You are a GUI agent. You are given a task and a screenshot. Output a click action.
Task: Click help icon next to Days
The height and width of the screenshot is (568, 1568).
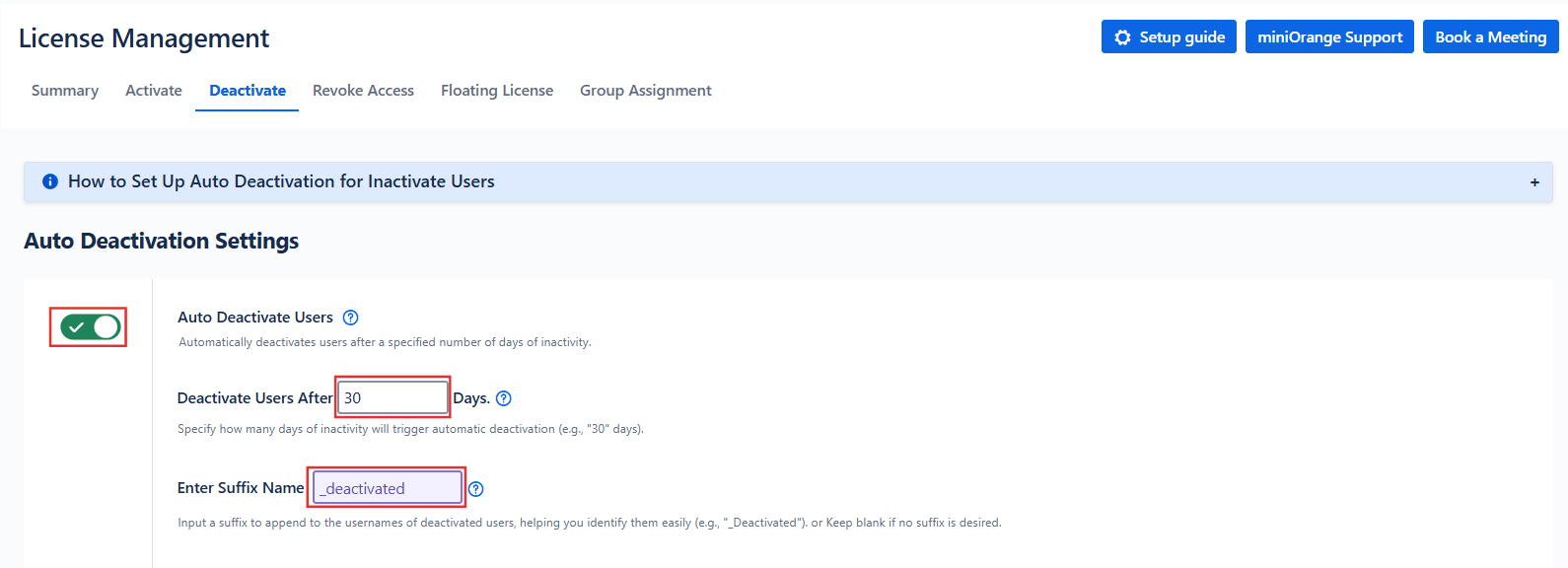pos(504,398)
